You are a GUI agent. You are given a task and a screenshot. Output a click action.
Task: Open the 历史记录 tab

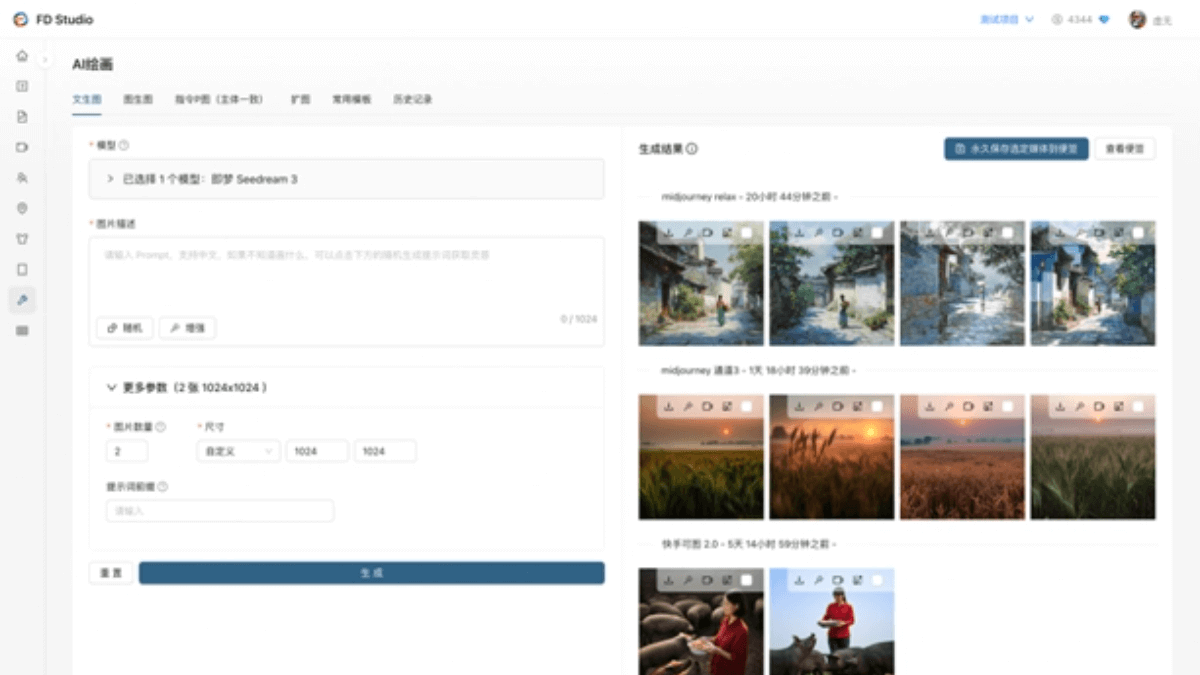click(x=412, y=100)
